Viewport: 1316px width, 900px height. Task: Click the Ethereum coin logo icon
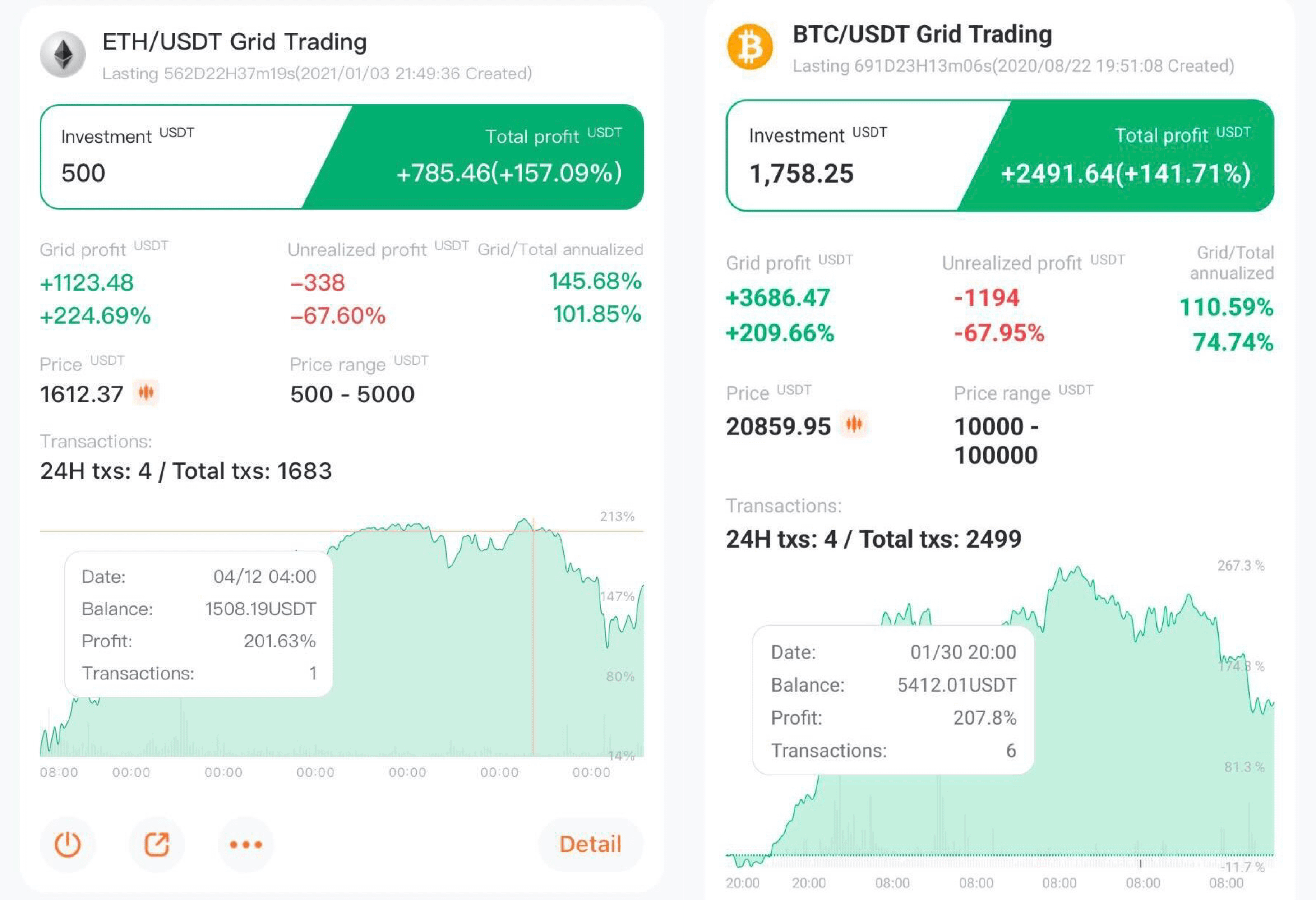coord(62,54)
